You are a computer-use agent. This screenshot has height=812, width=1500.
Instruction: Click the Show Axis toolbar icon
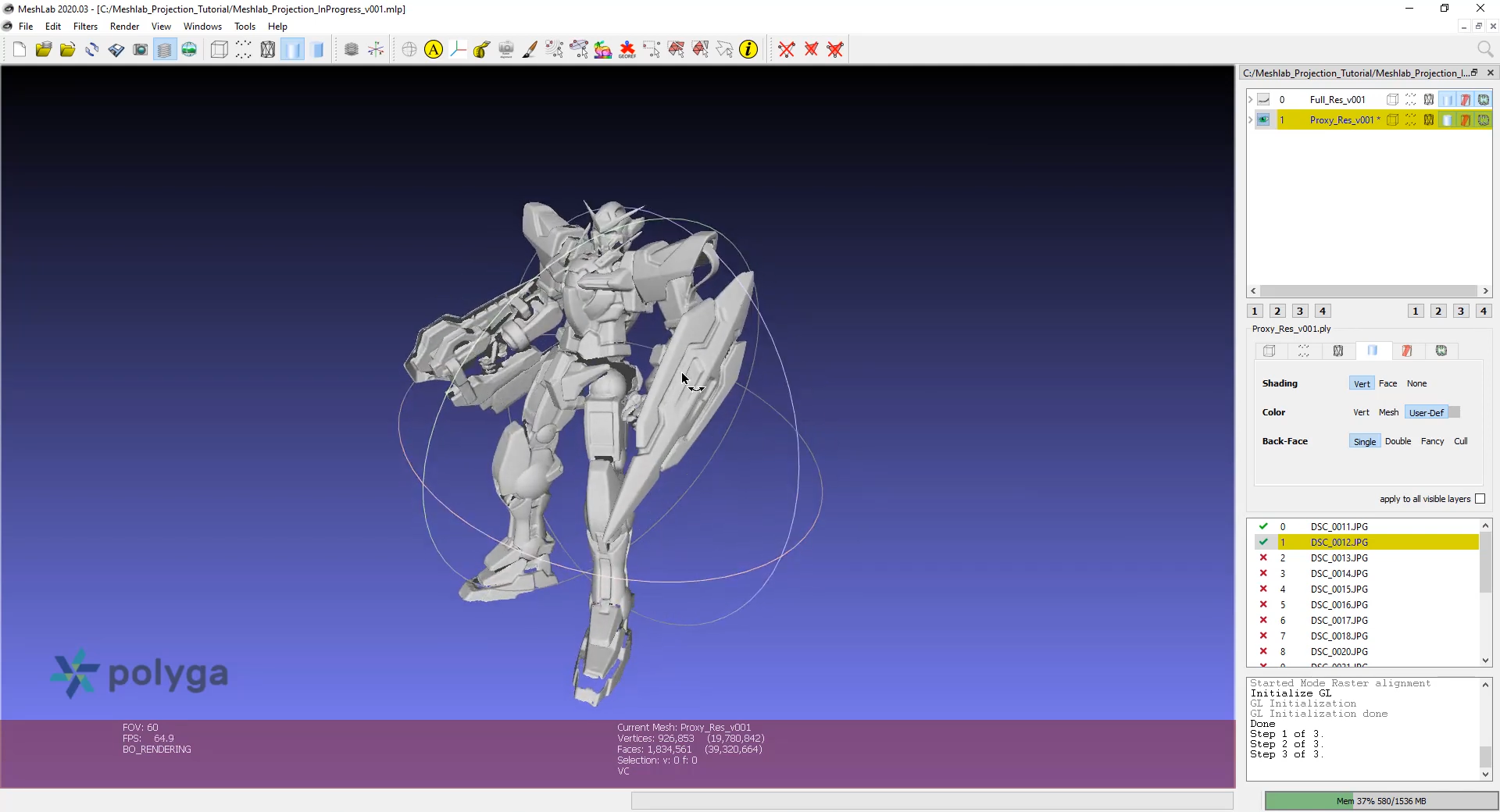click(x=376, y=50)
